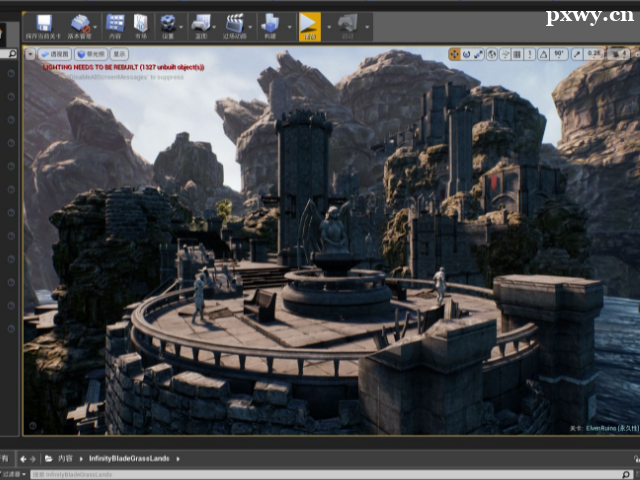Open the Content browser toolbar icon
The height and width of the screenshot is (480, 640).
click(115, 23)
